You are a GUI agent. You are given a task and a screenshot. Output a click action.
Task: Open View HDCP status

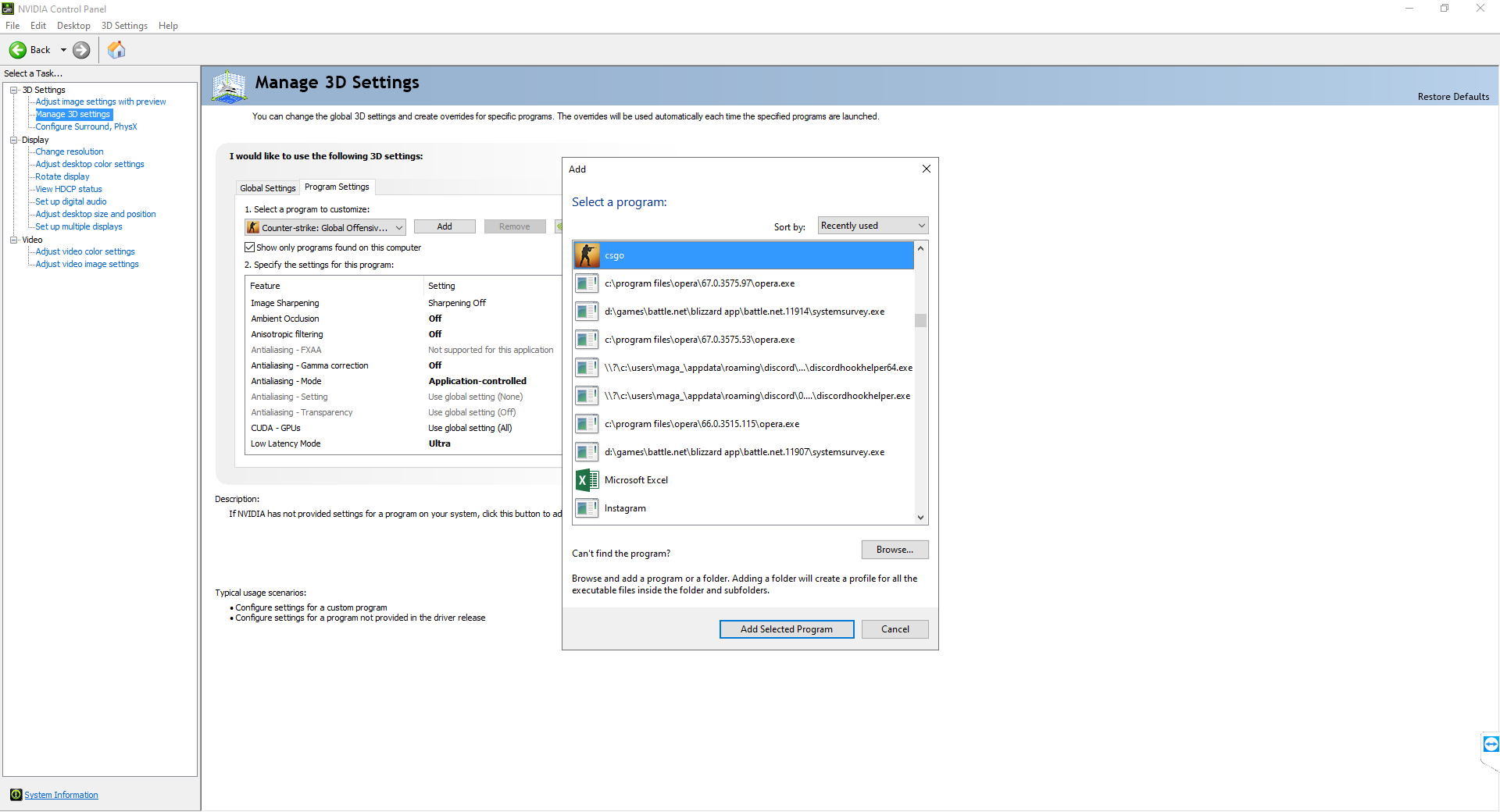(69, 189)
